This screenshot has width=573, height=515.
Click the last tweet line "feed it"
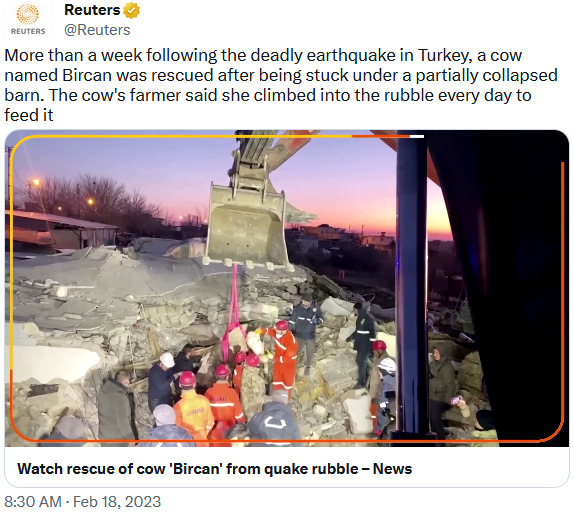click(29, 115)
